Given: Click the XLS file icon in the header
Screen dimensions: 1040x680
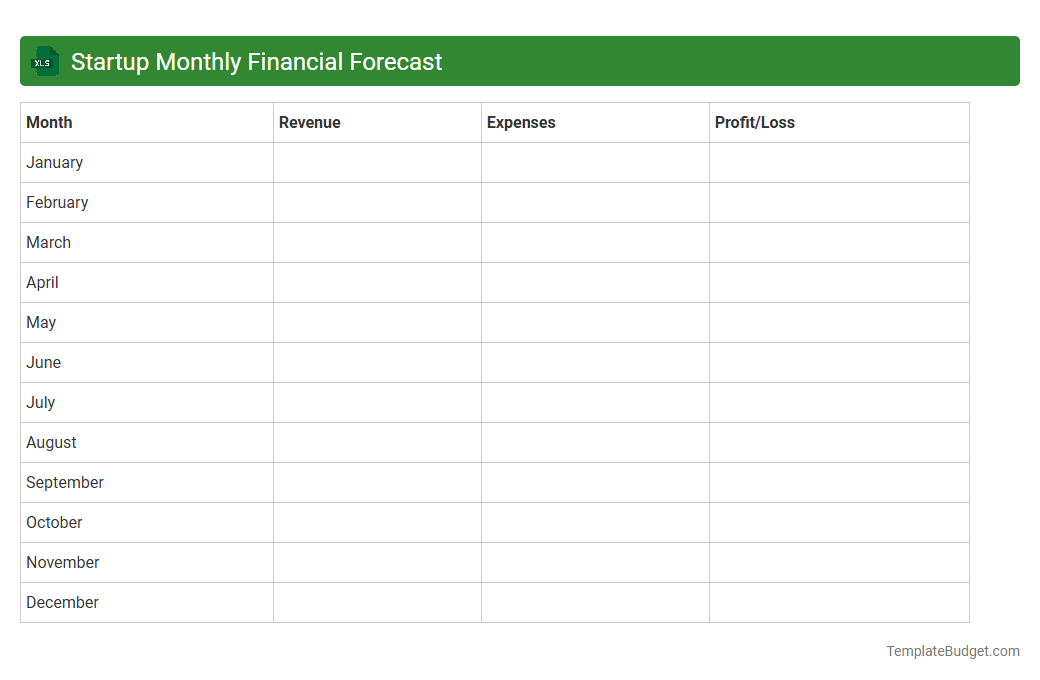Looking at the screenshot, I should pos(44,61).
